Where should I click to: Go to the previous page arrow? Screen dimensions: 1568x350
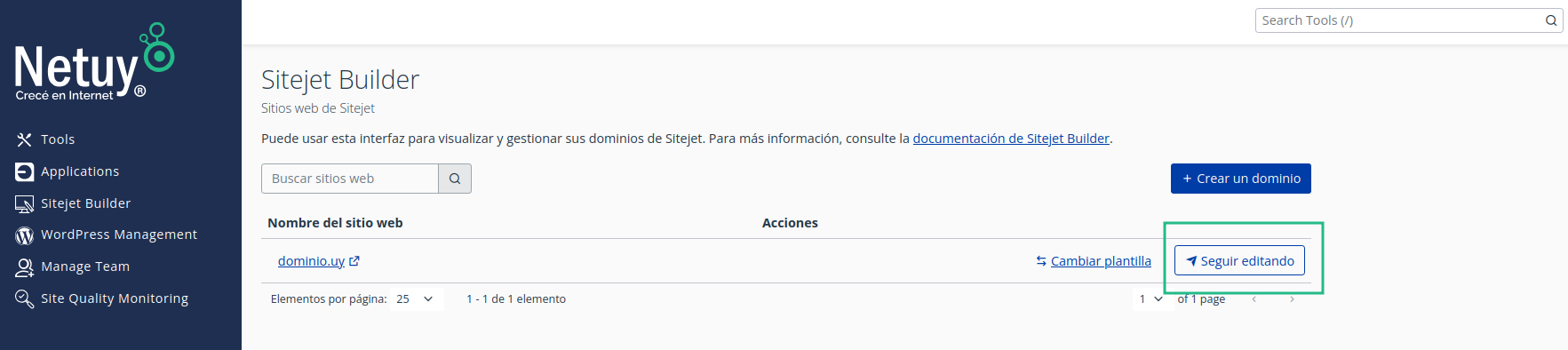pos(1254,299)
